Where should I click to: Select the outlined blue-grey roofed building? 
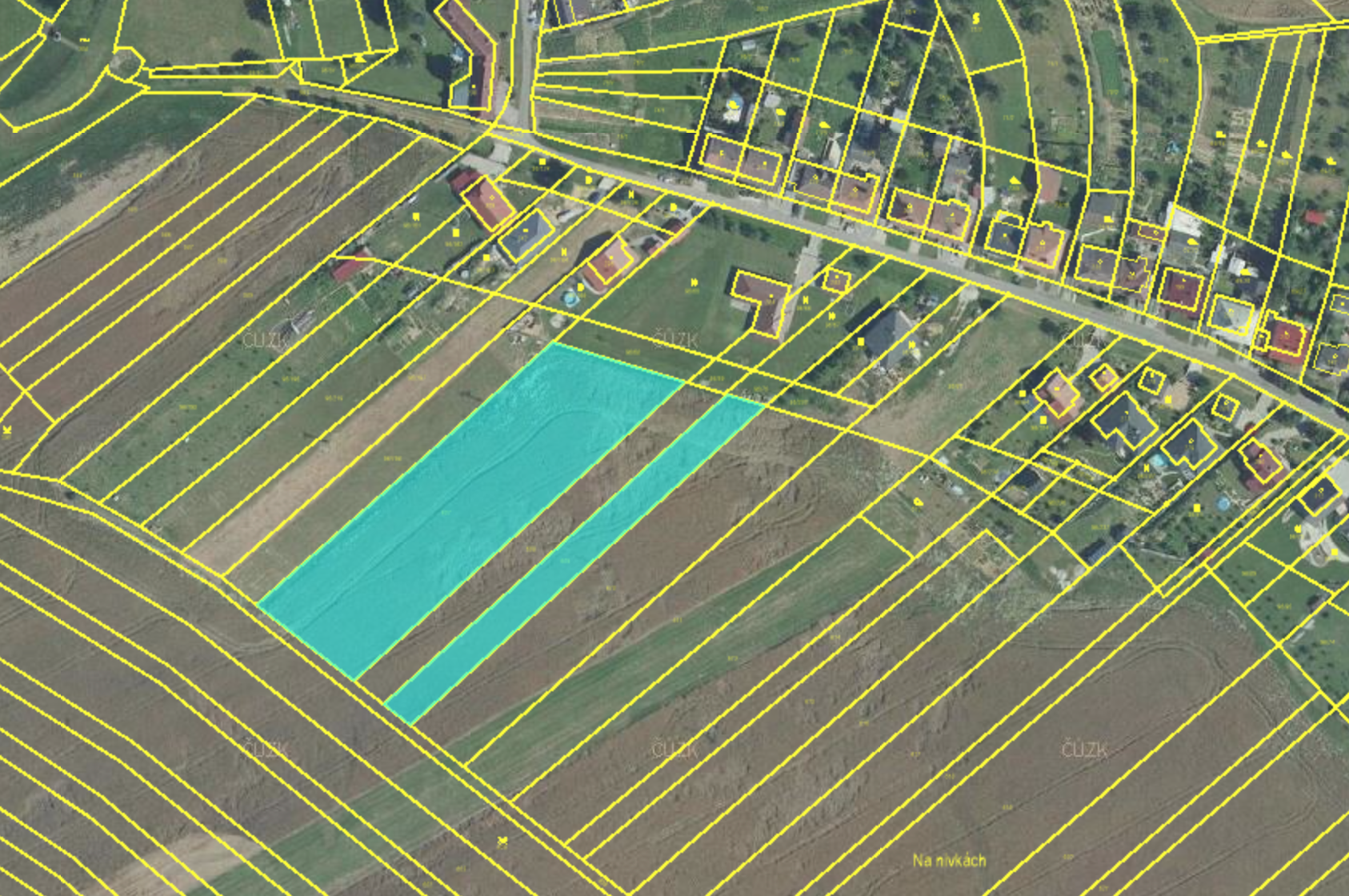point(526,234)
